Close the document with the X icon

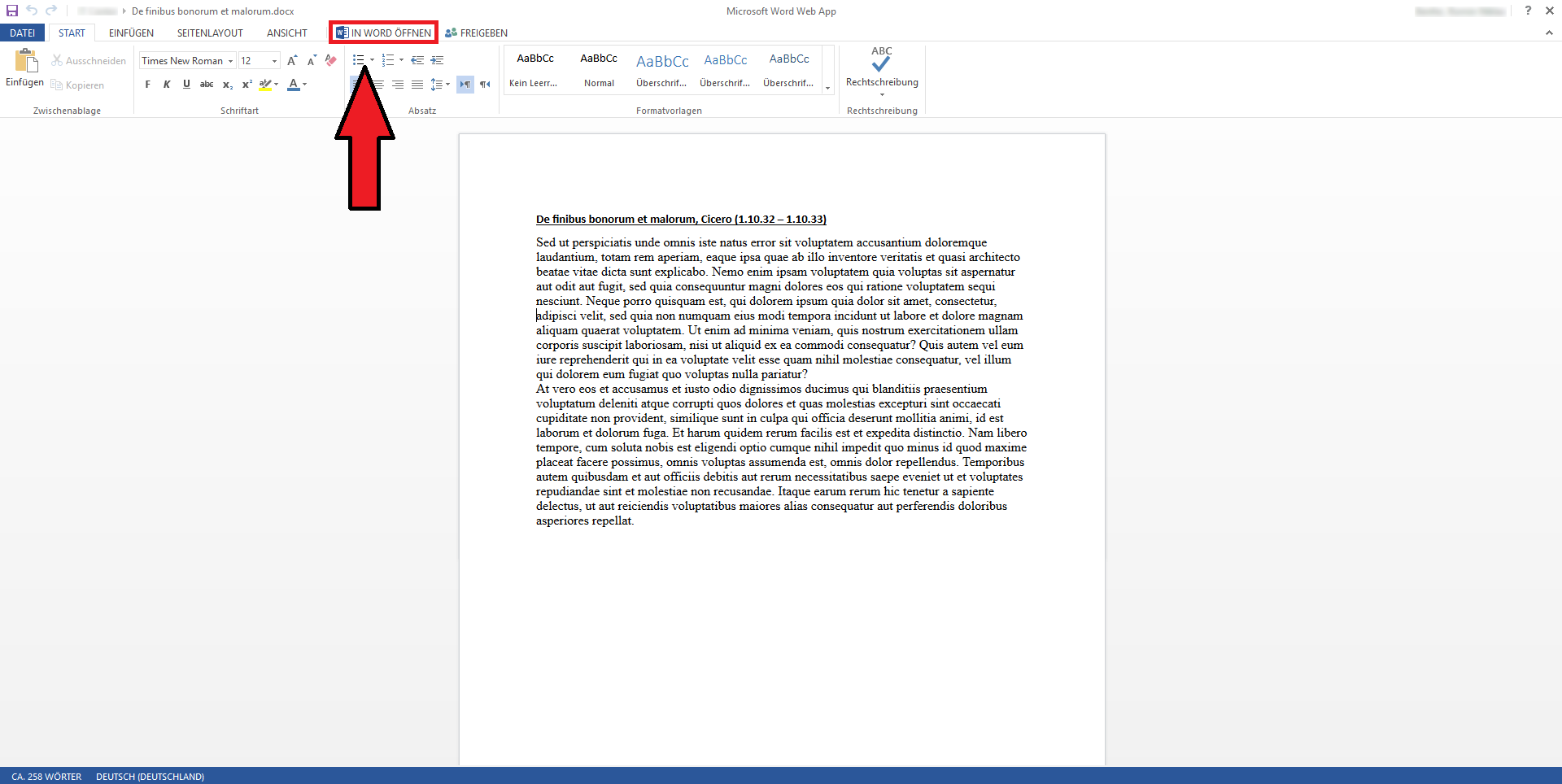(1550, 11)
